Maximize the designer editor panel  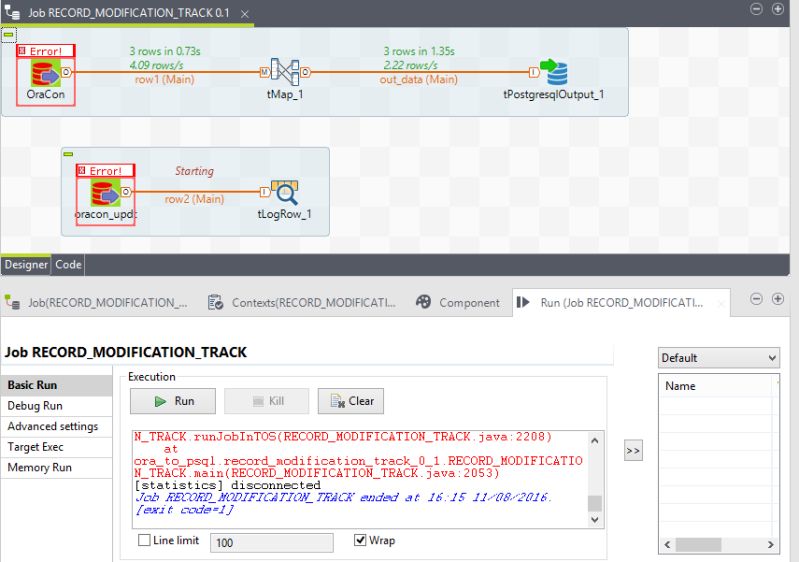778,9
